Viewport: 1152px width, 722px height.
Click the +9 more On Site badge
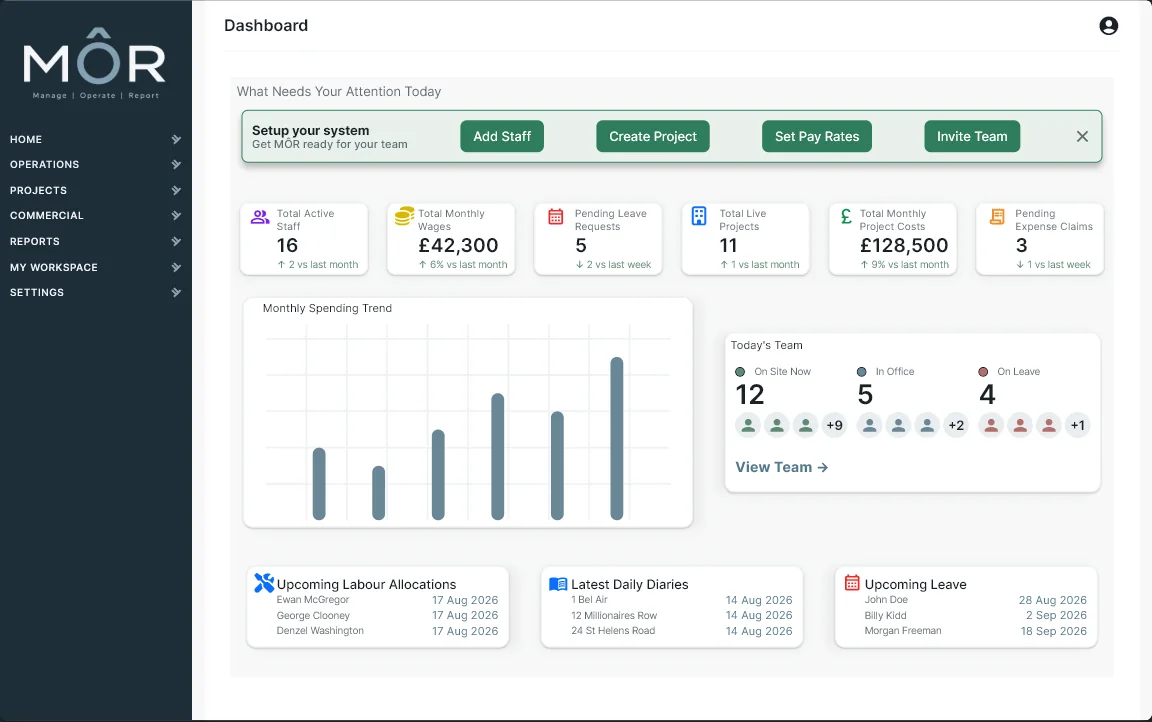[x=834, y=425]
